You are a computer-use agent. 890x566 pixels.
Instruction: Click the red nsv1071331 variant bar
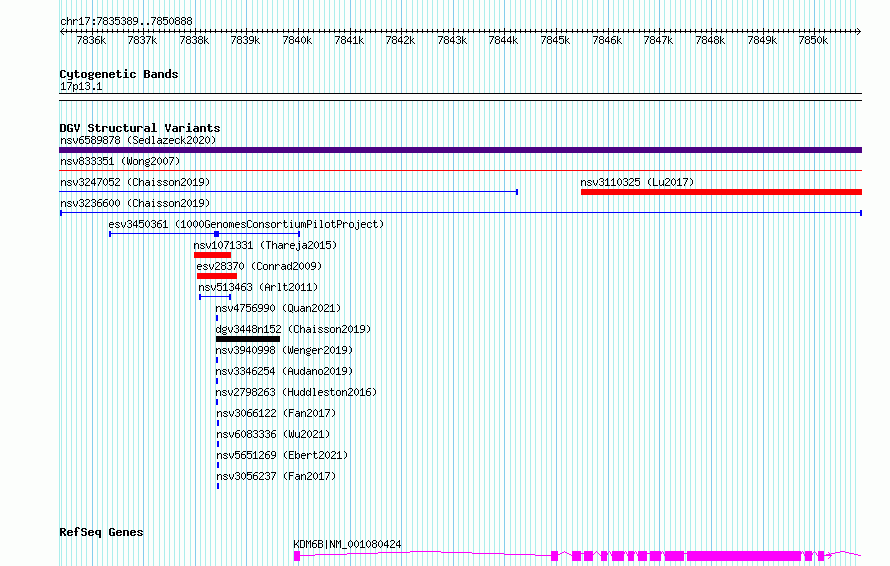pos(212,255)
